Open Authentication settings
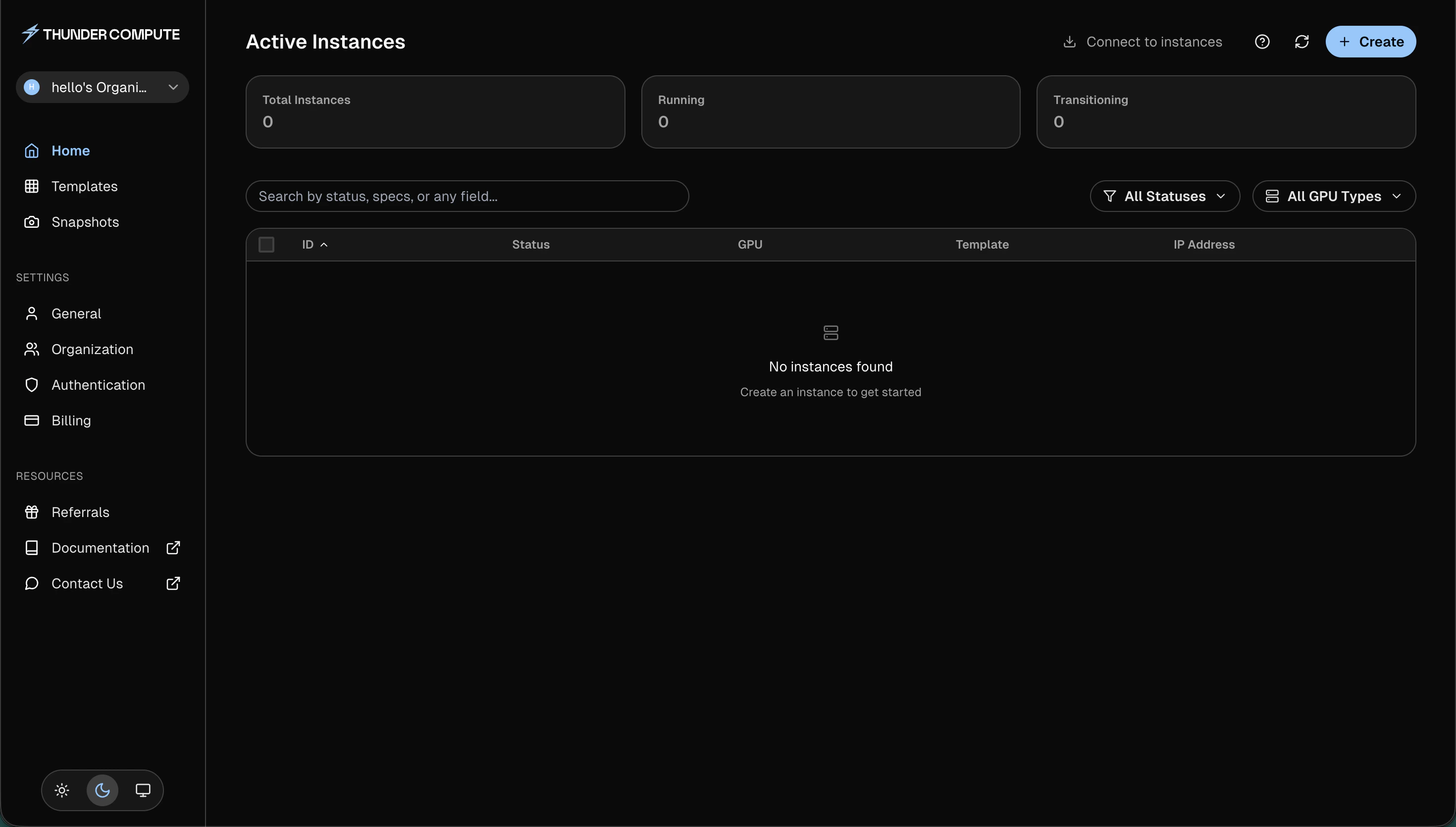The height and width of the screenshot is (827, 1456). pyautogui.click(x=102, y=385)
